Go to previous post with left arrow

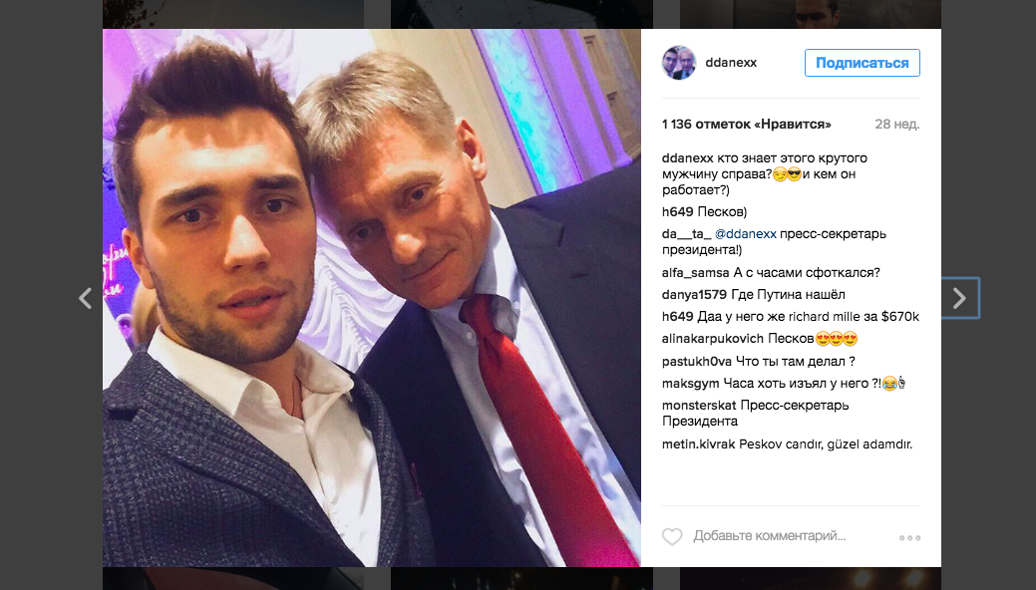coord(85,298)
